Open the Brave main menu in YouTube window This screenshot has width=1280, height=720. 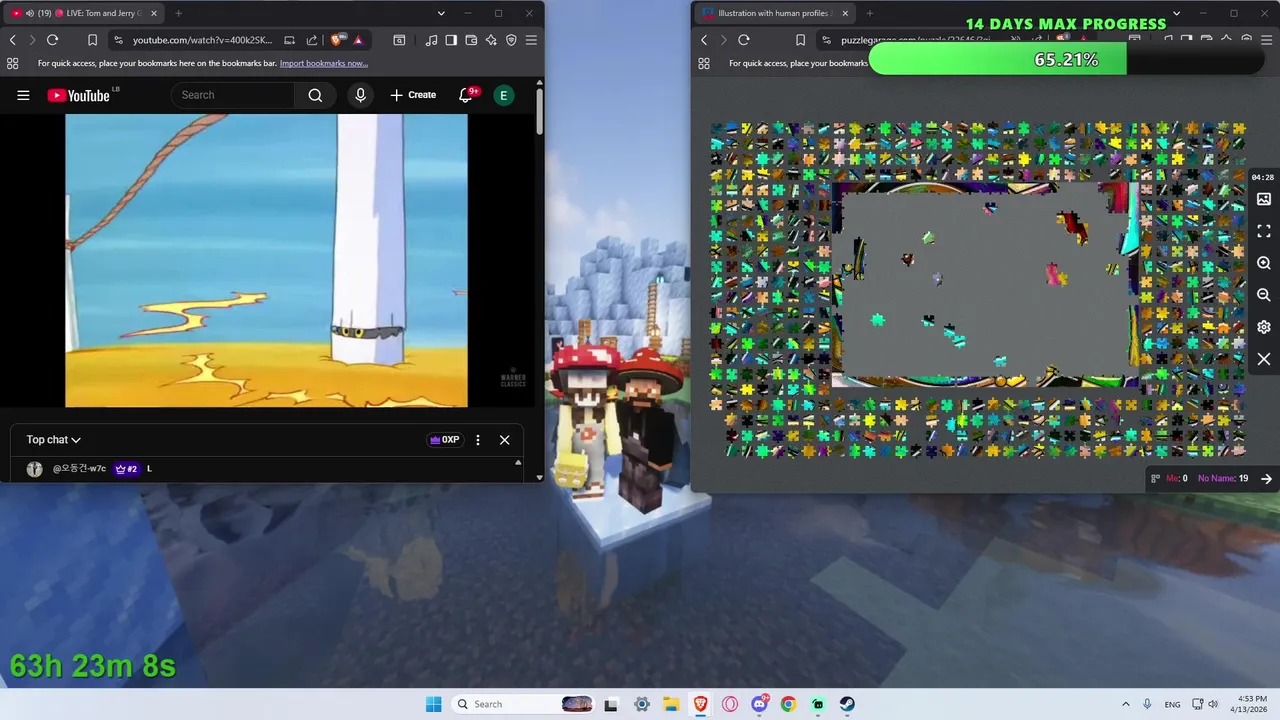531,40
